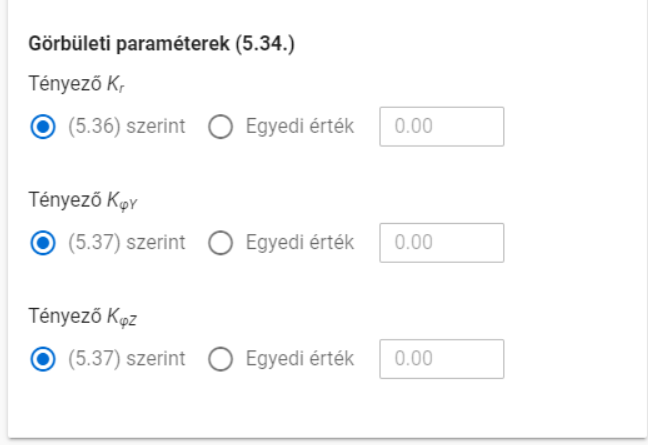This screenshot has height=445, width=648.
Task: Click the card's bottom border shadow
Action: click(x=327, y=438)
